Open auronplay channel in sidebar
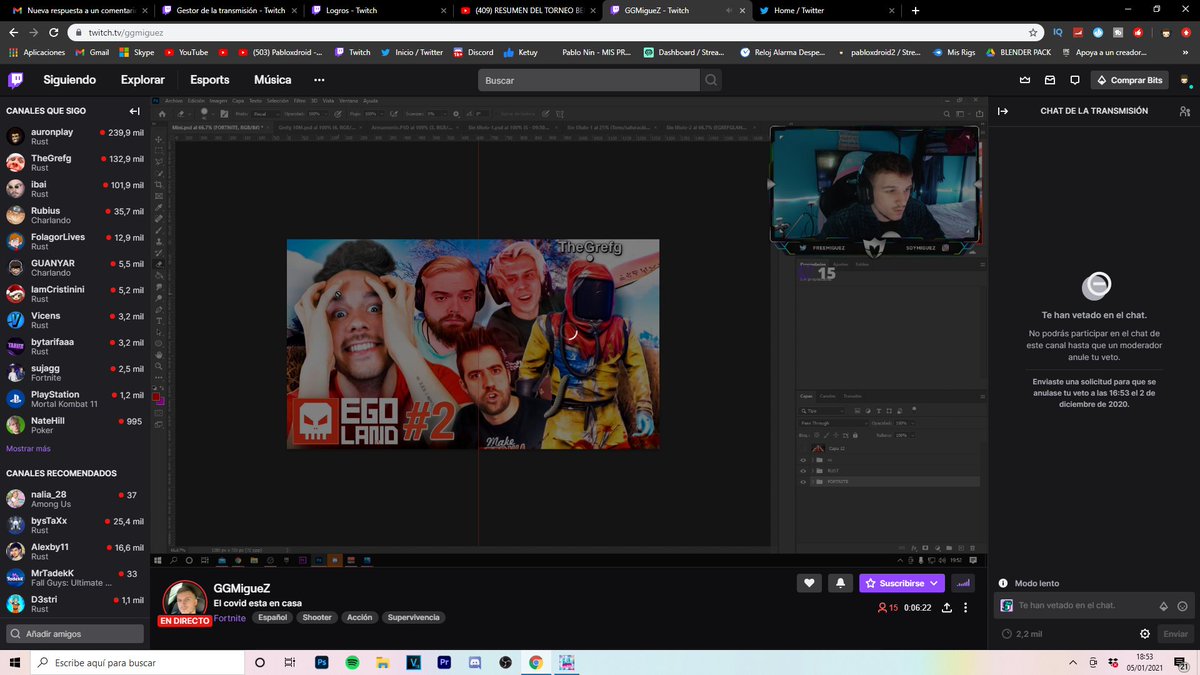The width and height of the screenshot is (1200, 675). [x=75, y=136]
